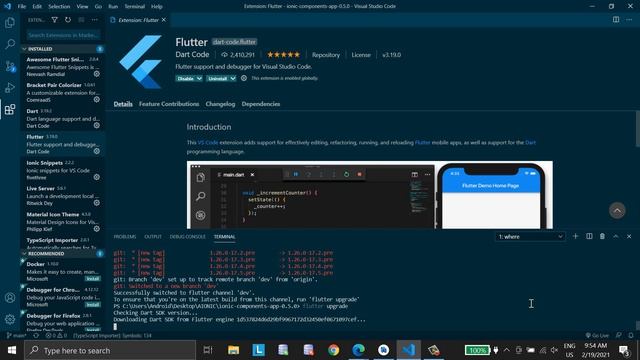Select the Flutter extension in installed list
640x360 pixels.
[x=63, y=144]
